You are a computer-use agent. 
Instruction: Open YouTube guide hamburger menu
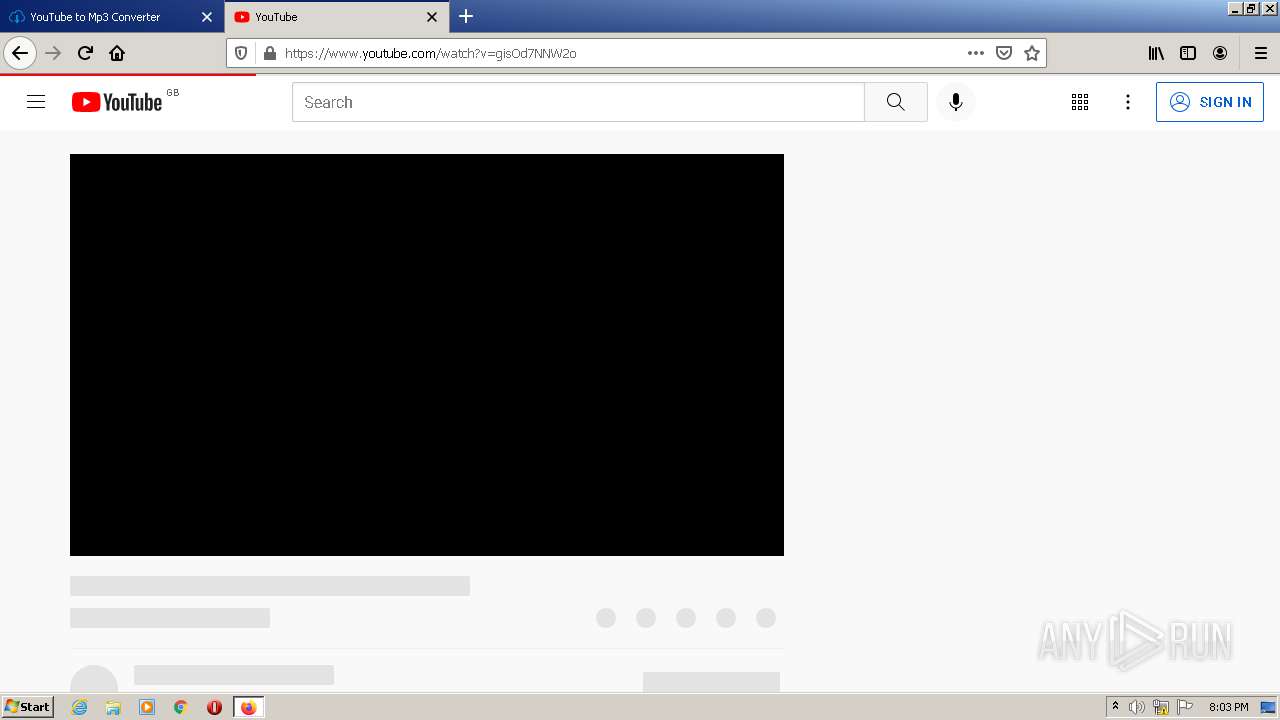click(36, 102)
